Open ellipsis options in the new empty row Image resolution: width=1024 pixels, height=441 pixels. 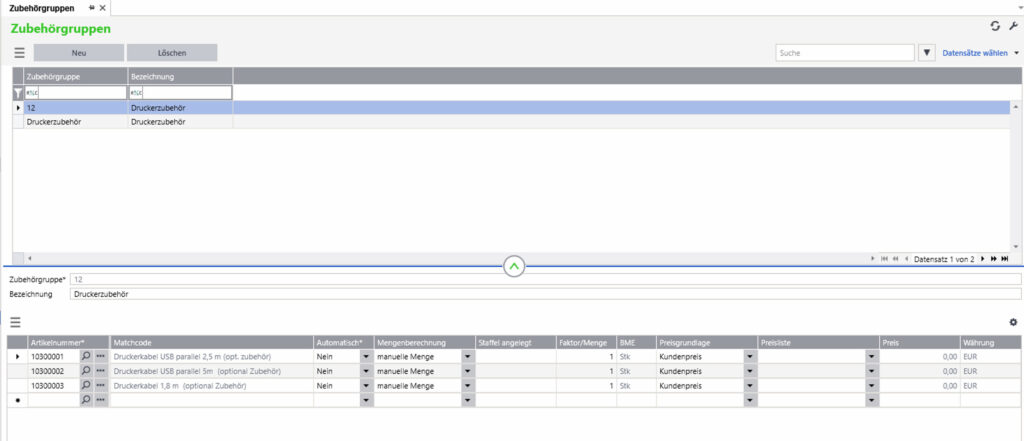coord(101,400)
